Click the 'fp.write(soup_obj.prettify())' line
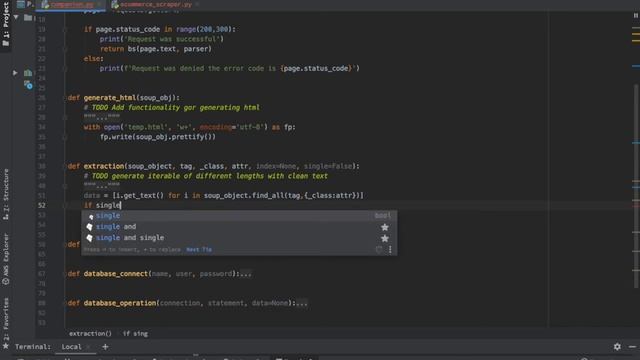 158,137
